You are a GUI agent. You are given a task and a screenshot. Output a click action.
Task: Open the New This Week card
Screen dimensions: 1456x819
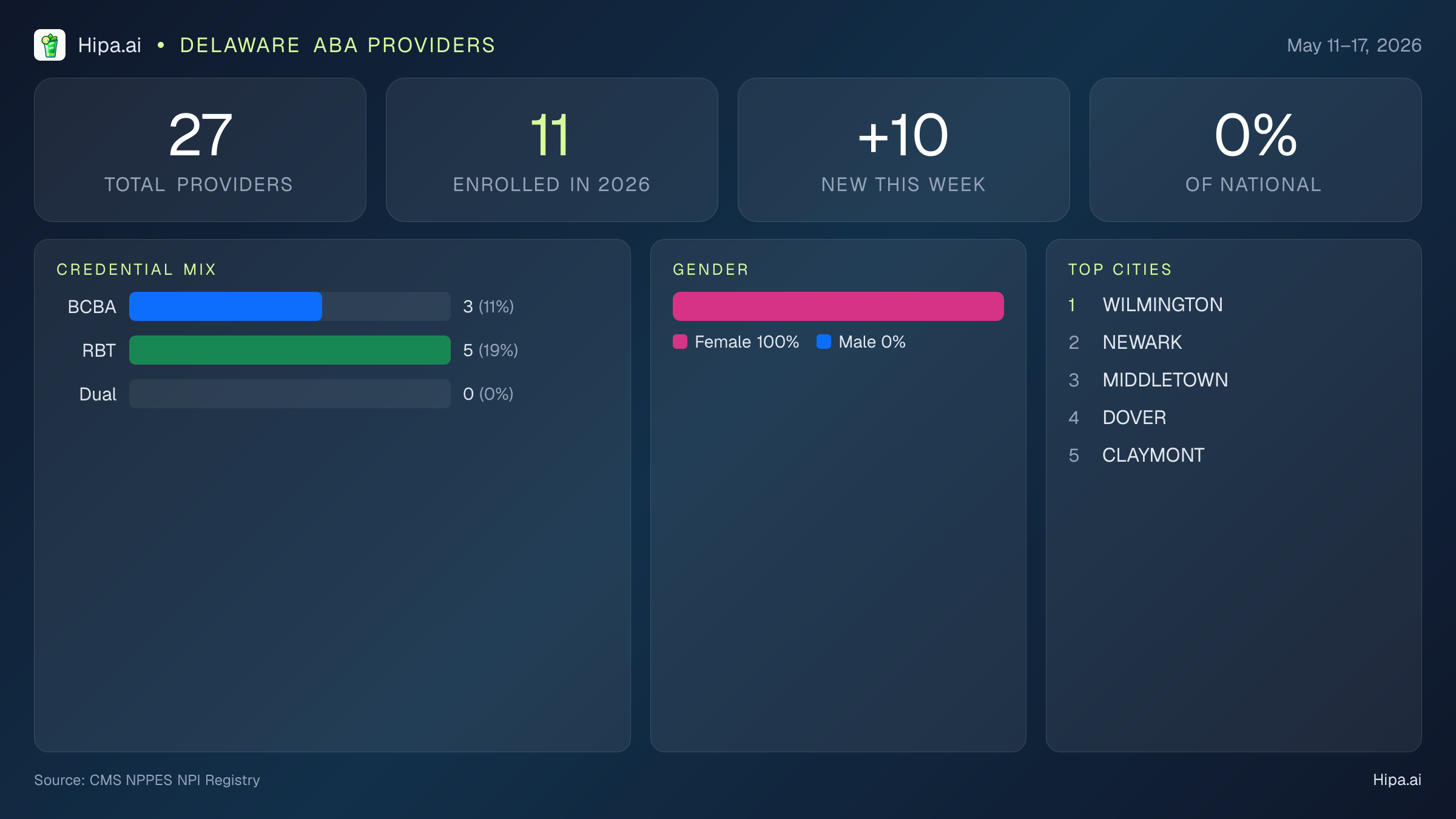(904, 150)
